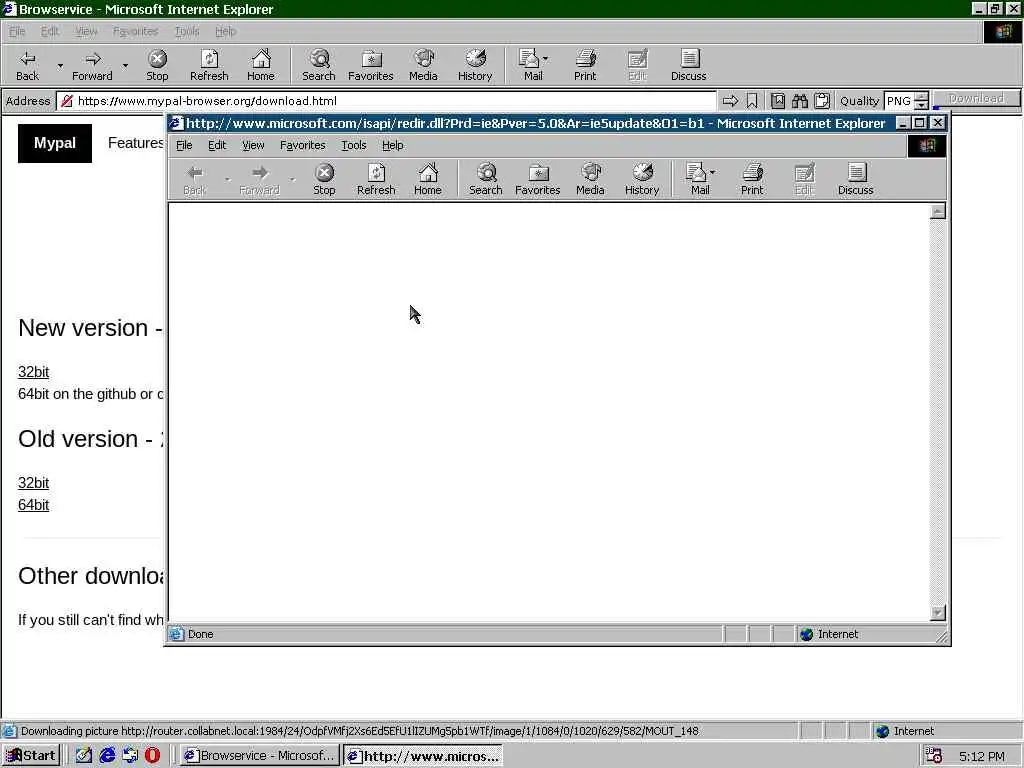Click Stop in the Browservice window toolbar
This screenshot has width=1024, height=768.
coord(157,65)
